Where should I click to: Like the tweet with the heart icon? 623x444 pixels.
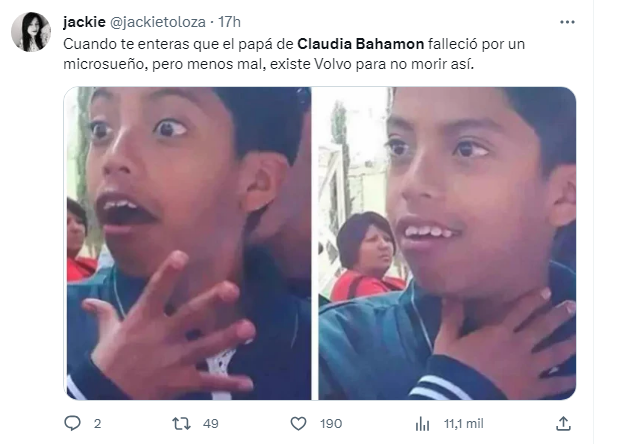(x=298, y=424)
